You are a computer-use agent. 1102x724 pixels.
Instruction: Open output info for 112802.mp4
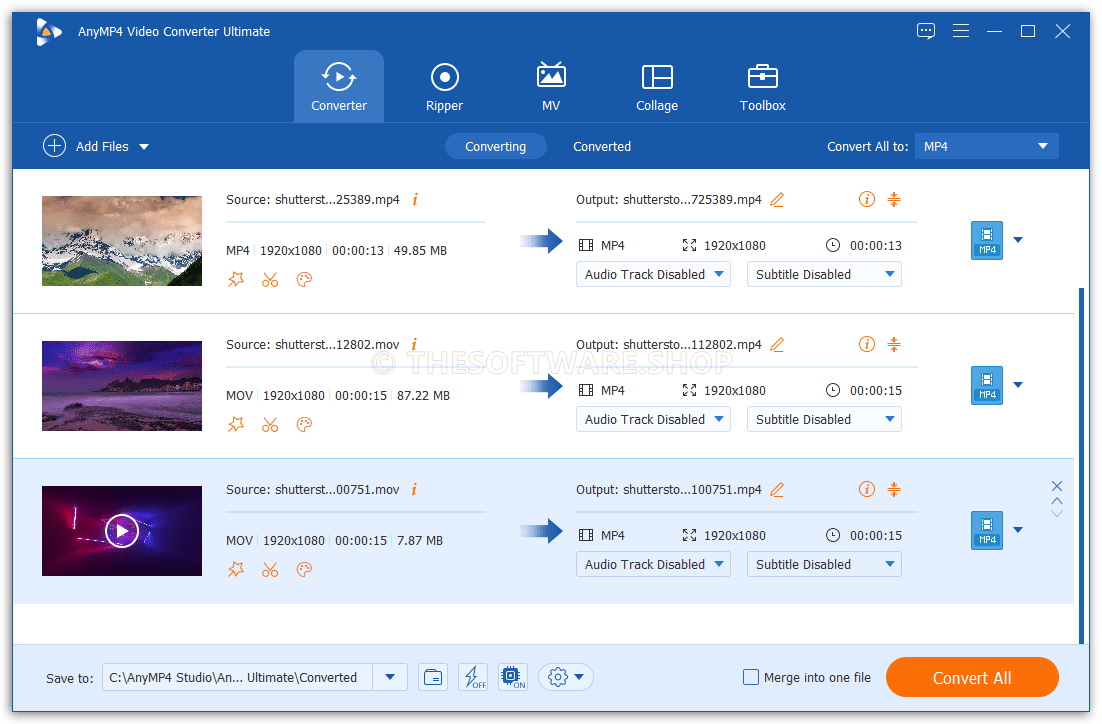(x=867, y=344)
